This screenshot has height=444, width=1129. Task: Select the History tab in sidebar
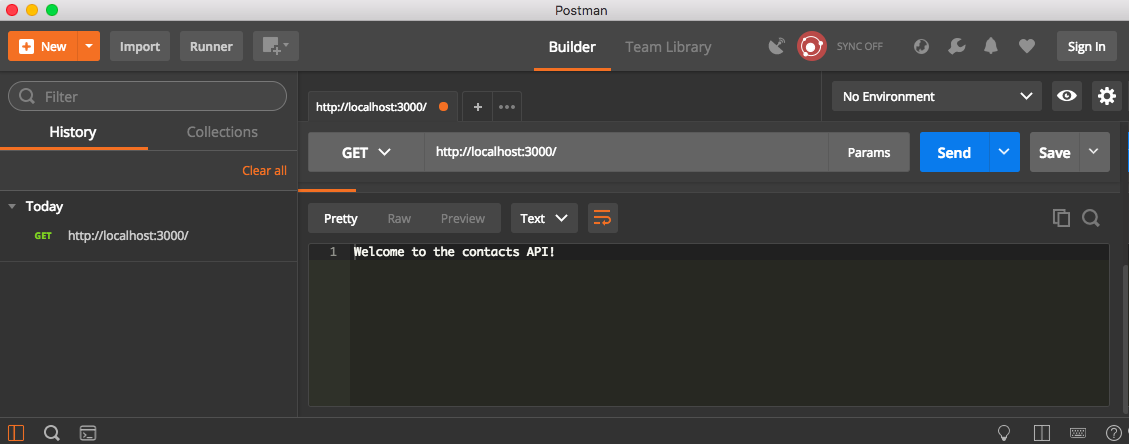(x=73, y=132)
